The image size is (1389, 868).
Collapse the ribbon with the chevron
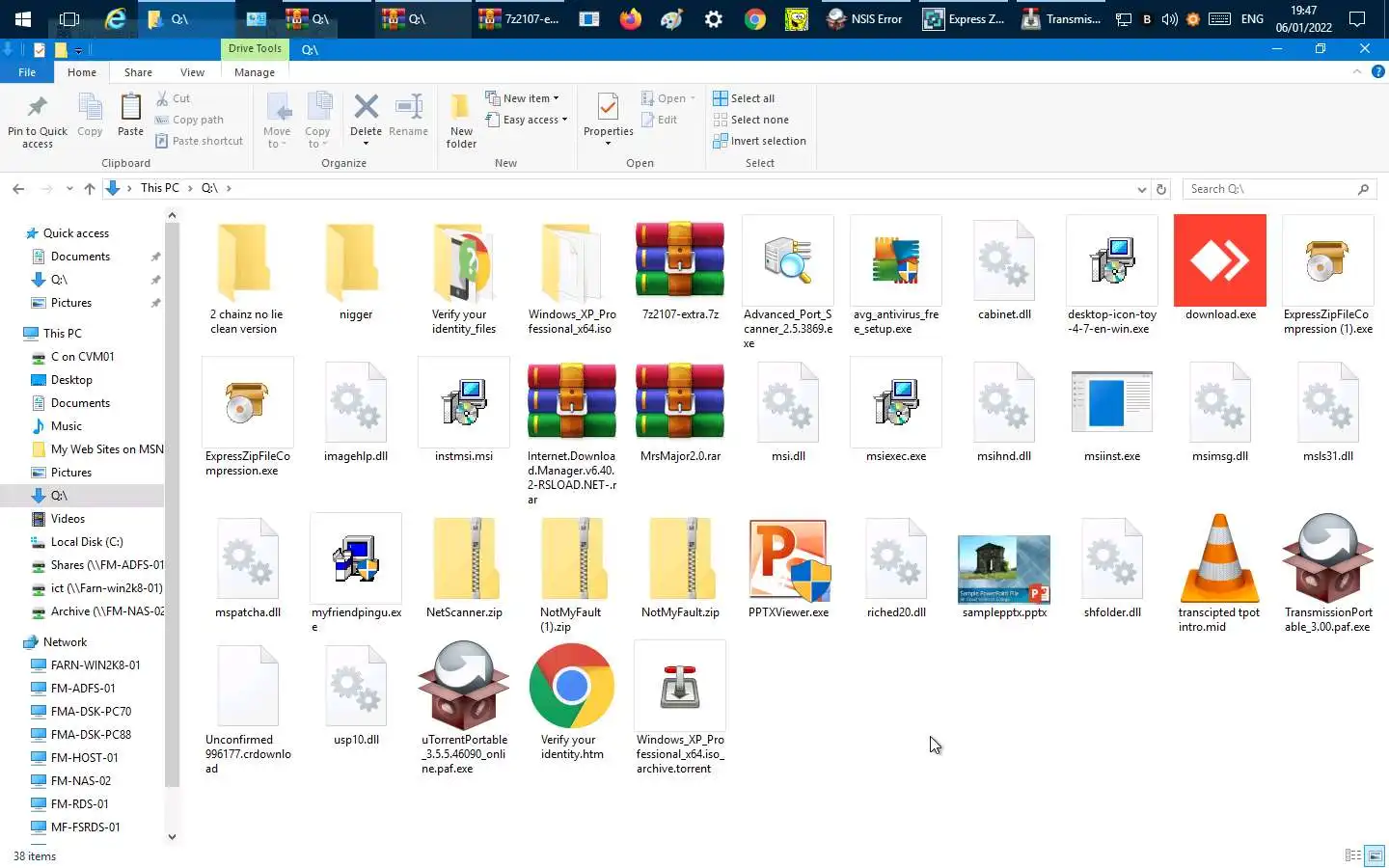tap(1357, 71)
